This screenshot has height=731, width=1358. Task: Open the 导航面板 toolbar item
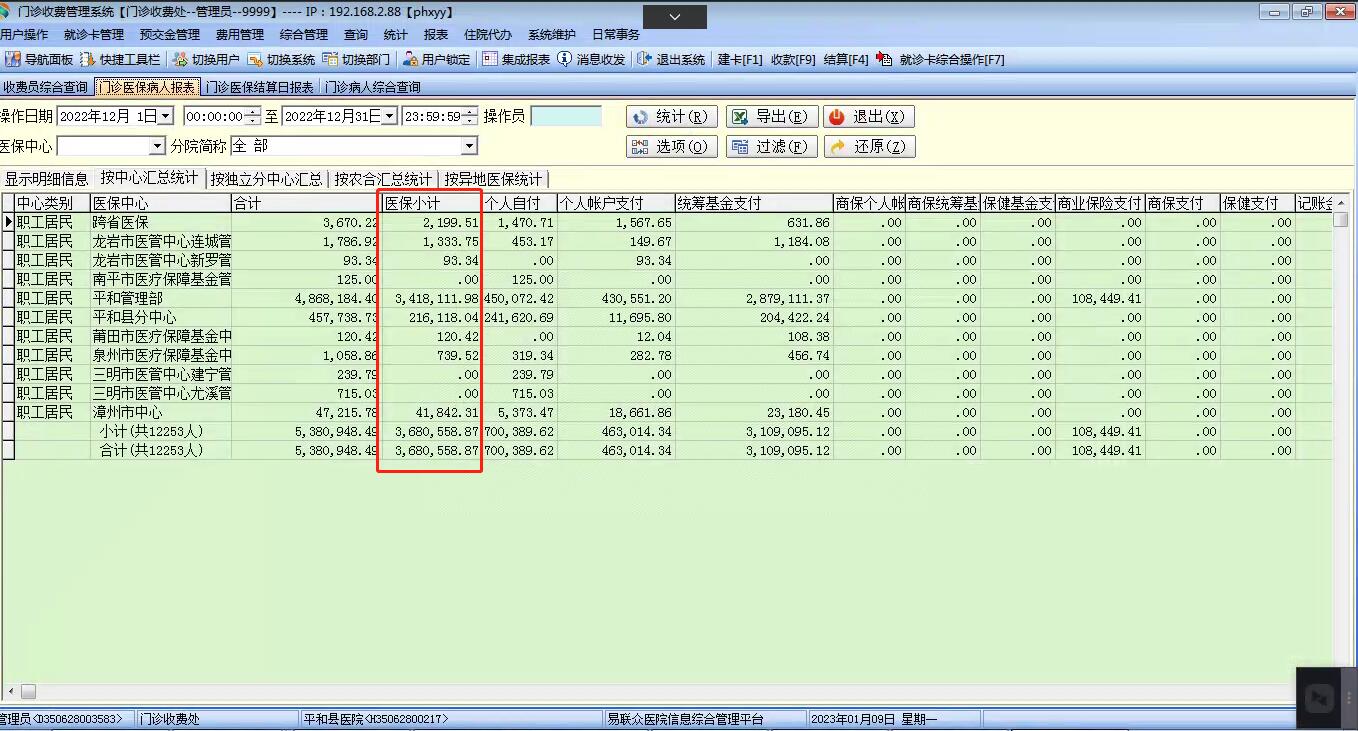(39, 59)
